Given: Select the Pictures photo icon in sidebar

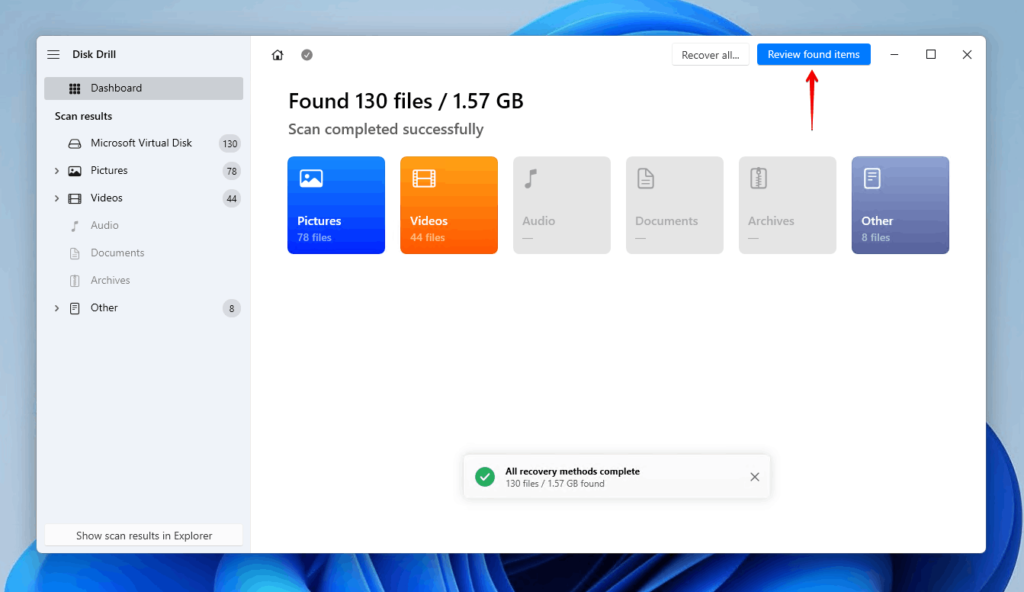Looking at the screenshot, I should tap(75, 170).
